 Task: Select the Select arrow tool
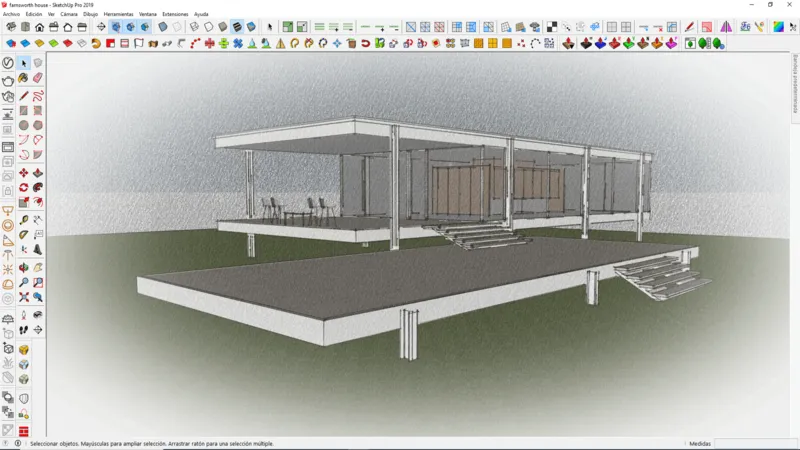[x=24, y=63]
